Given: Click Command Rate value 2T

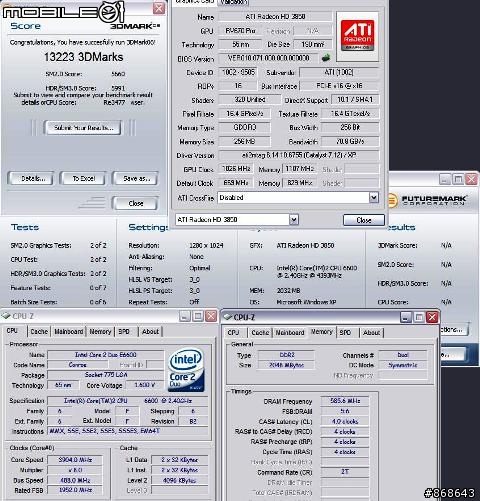Looking at the screenshot, I should click(x=345, y=472).
